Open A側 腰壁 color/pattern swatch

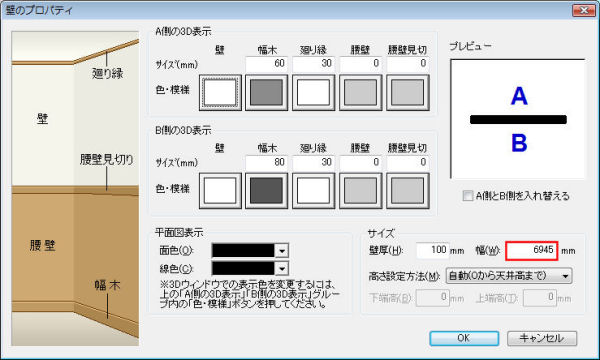click(x=360, y=93)
